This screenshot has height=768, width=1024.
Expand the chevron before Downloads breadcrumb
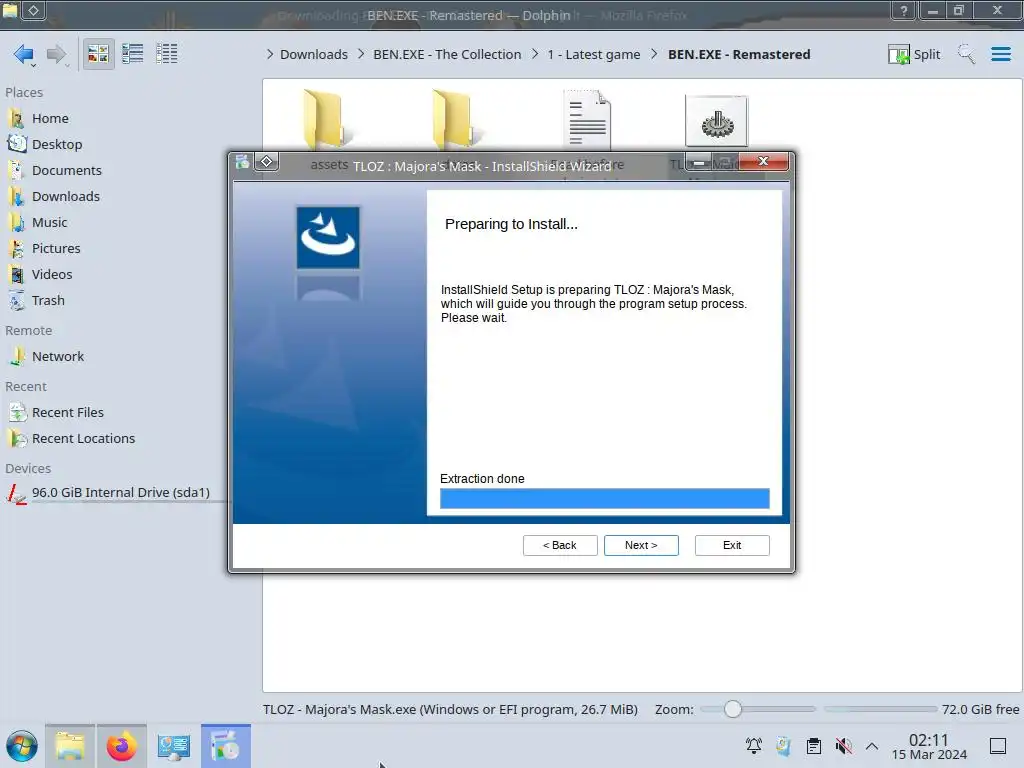[x=270, y=54]
